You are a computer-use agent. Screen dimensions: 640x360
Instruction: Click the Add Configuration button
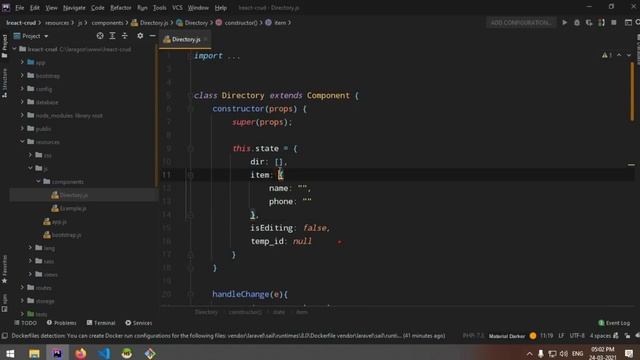[520, 23]
